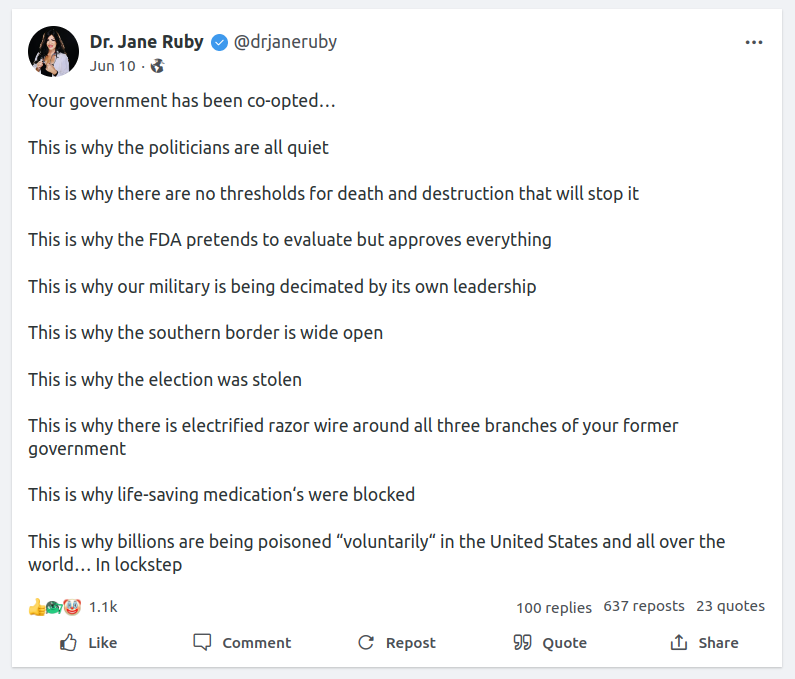Click the Dr. Jane Ruby display name
795x679 pixels.
pos(146,42)
